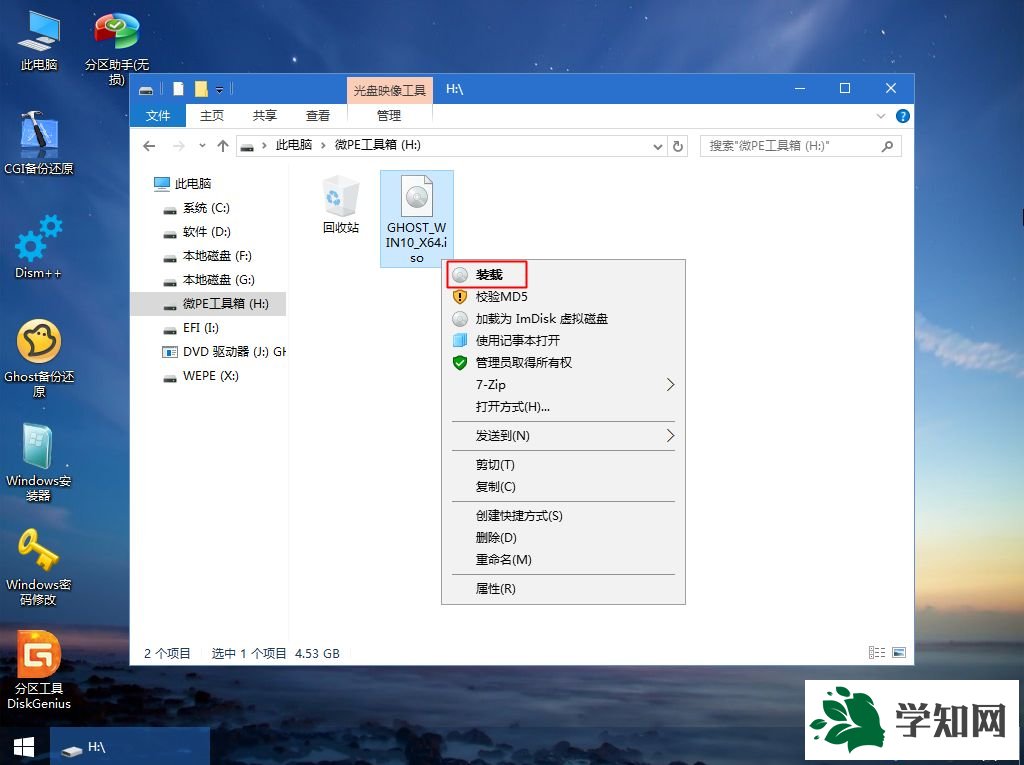Image resolution: width=1024 pixels, height=765 pixels.
Task: Click the Back navigation arrow button
Action: point(149,145)
